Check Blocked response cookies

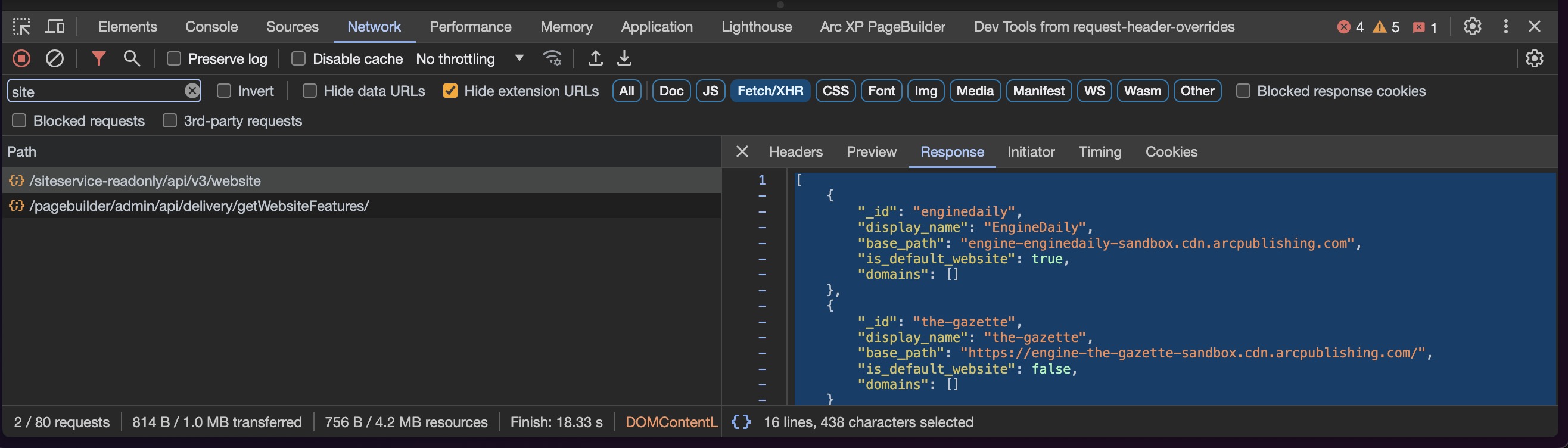click(x=1243, y=91)
